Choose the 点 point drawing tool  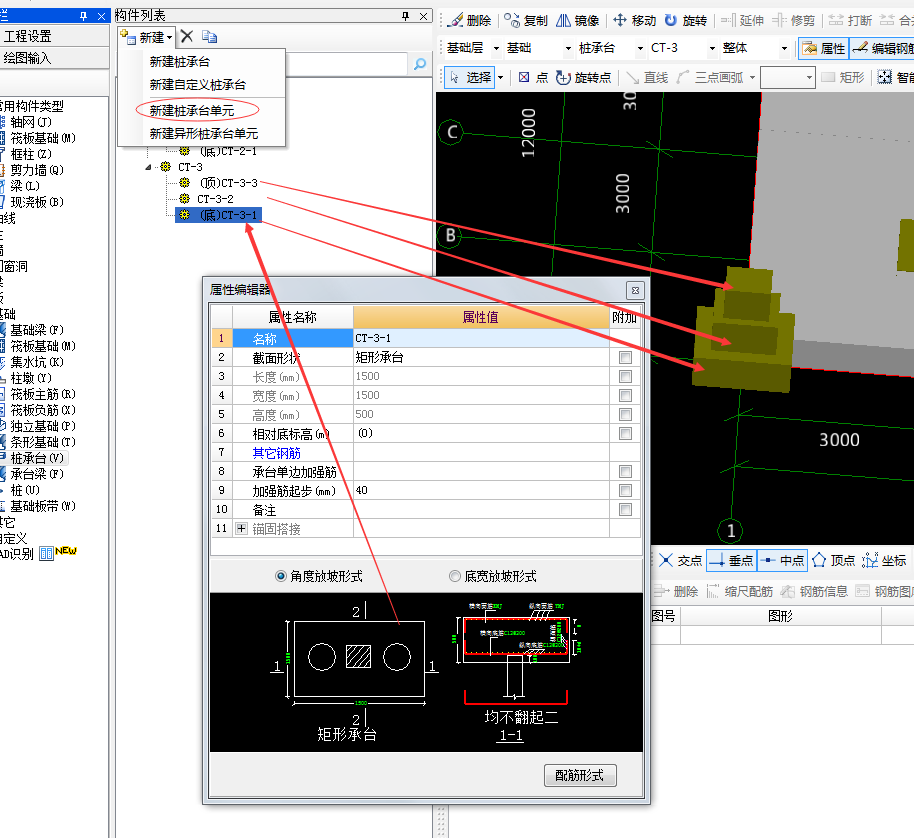[x=533, y=77]
